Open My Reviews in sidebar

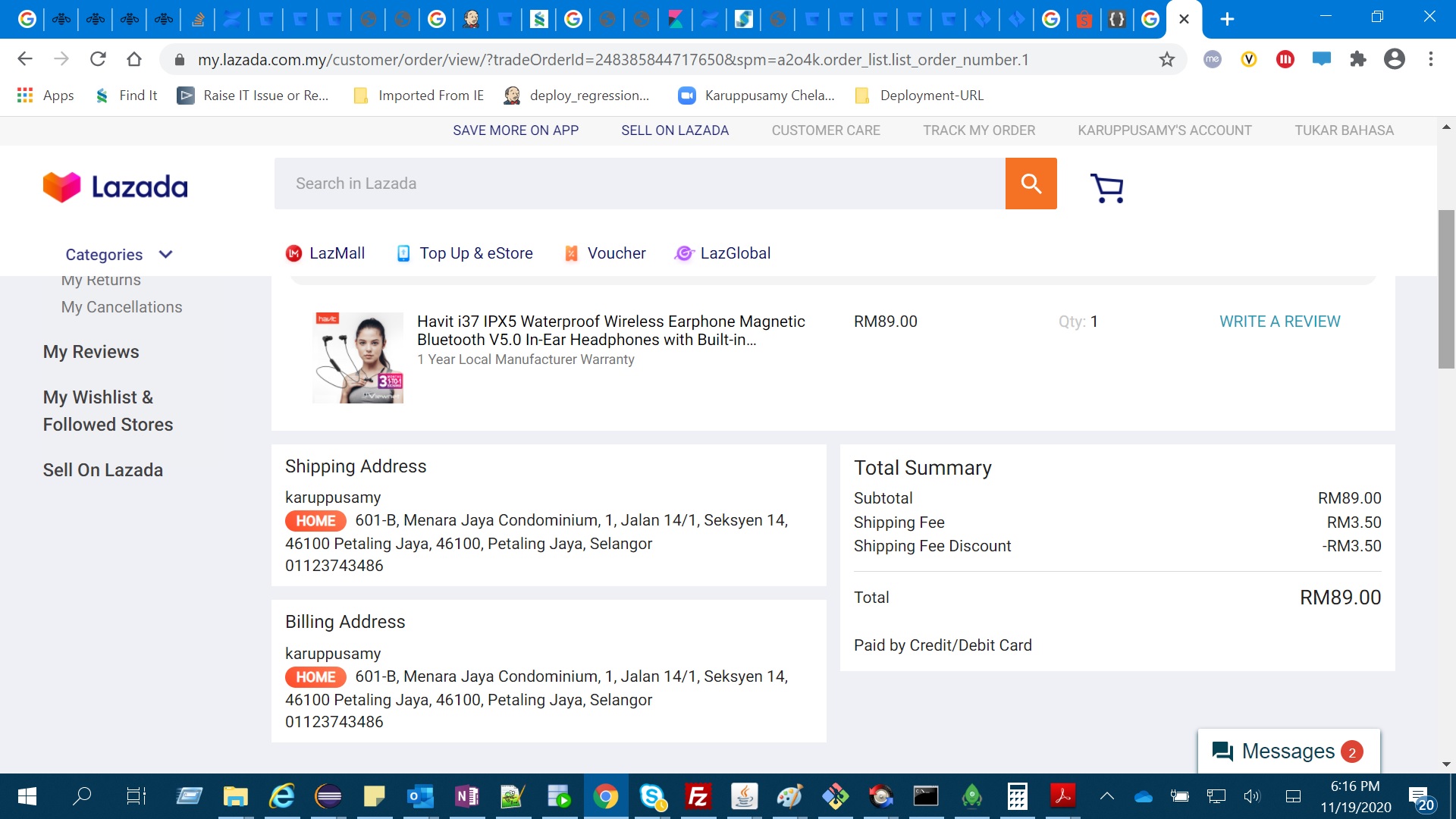(91, 352)
